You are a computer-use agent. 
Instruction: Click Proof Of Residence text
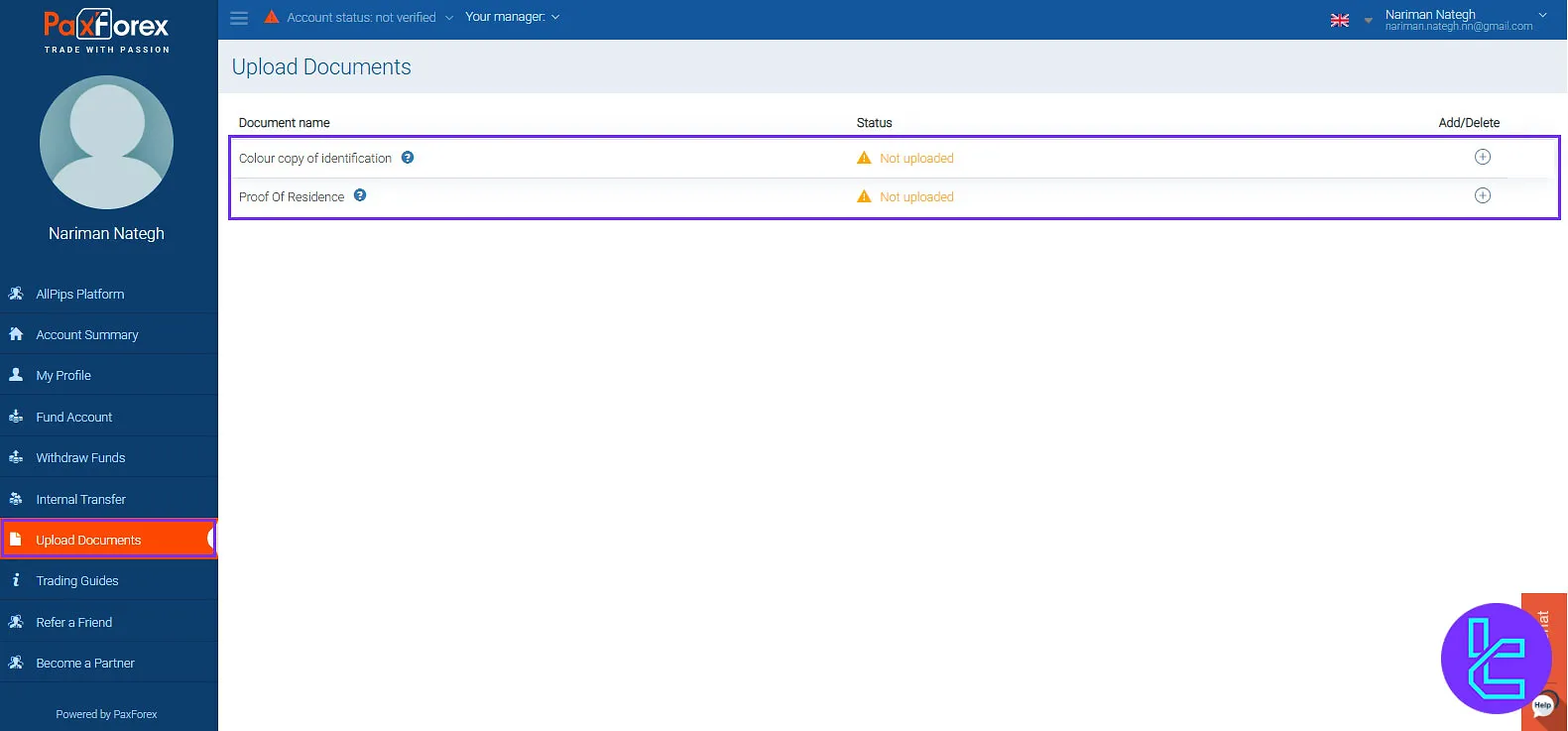292,197
